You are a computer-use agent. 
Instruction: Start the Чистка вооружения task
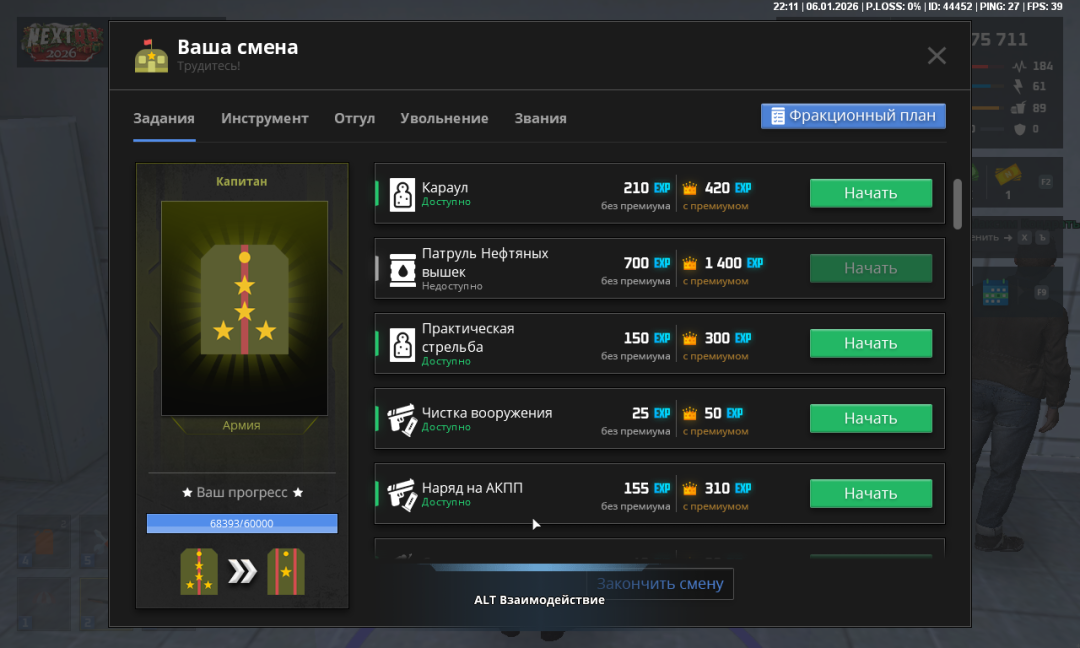click(870, 418)
